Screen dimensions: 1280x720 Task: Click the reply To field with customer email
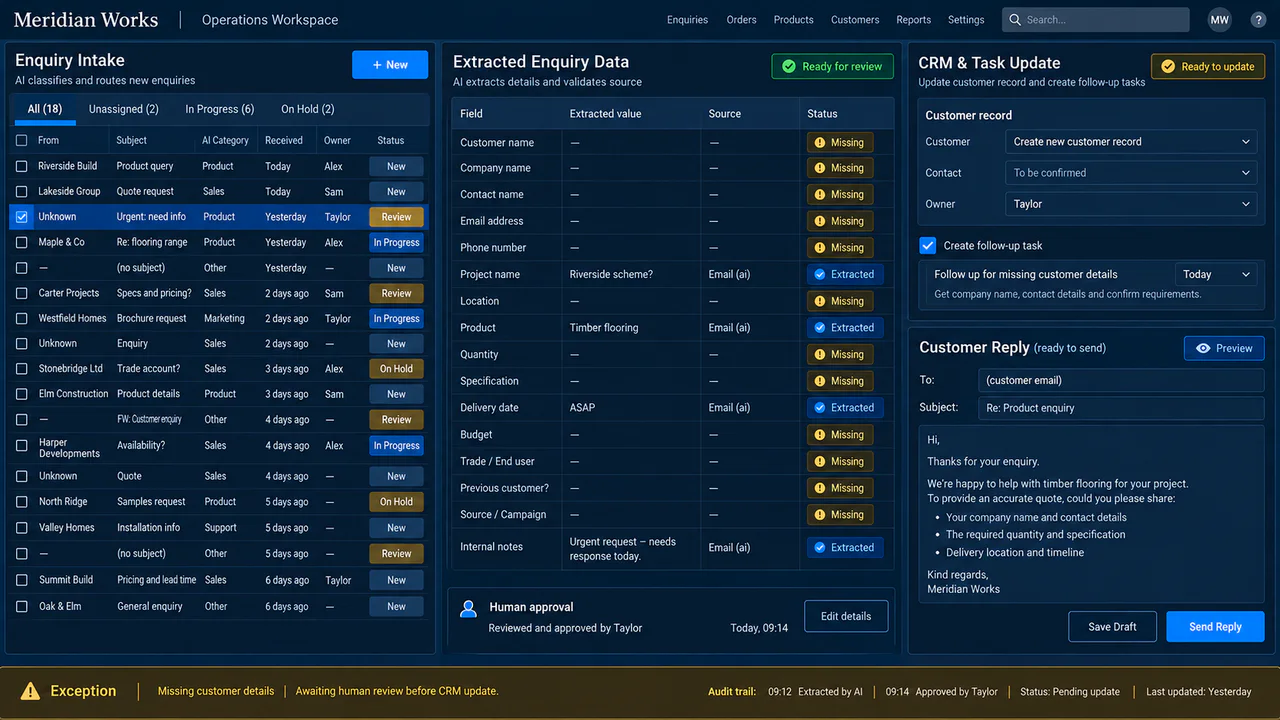(x=1121, y=380)
